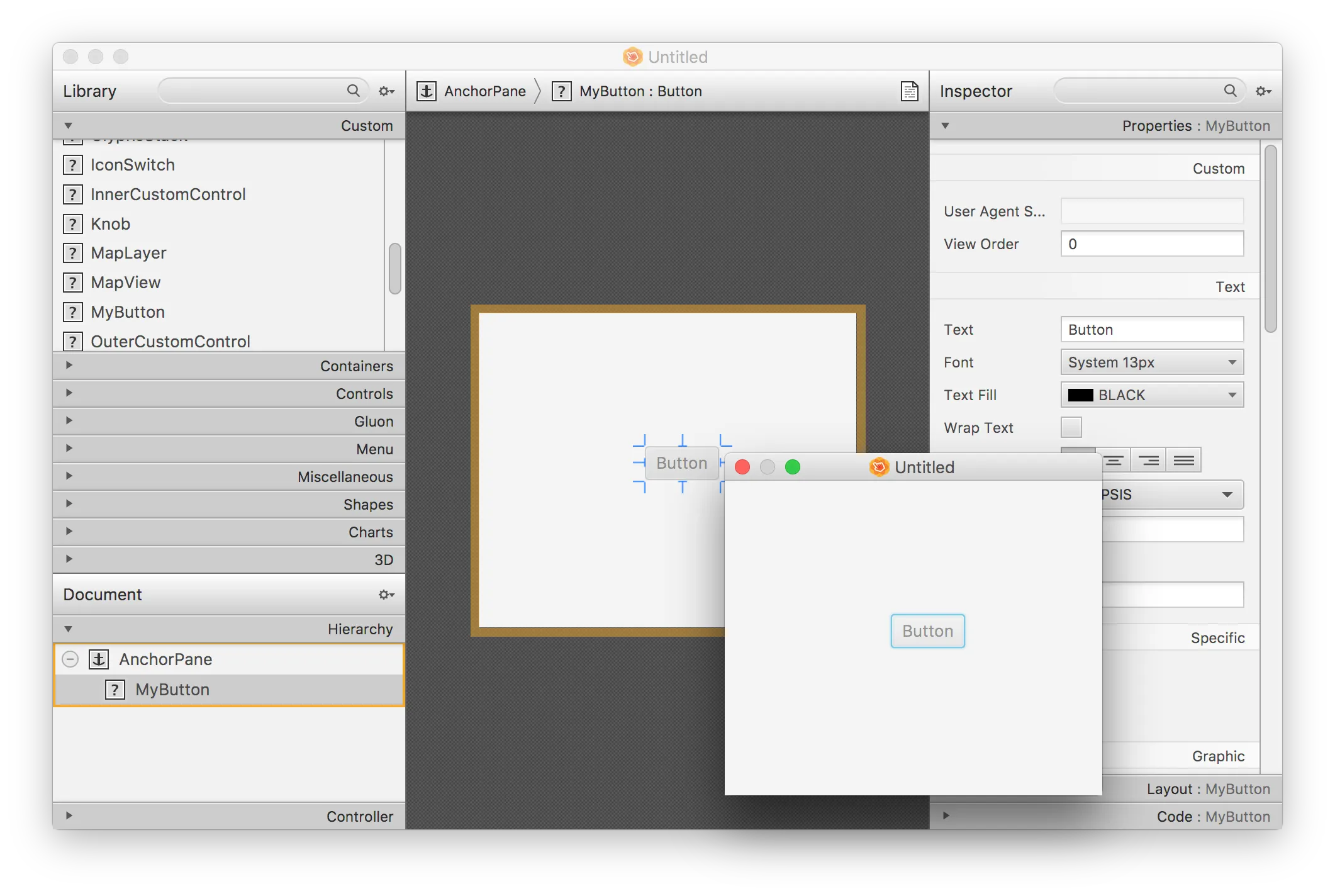
Task: Click the View Order input field
Action: (x=1152, y=244)
